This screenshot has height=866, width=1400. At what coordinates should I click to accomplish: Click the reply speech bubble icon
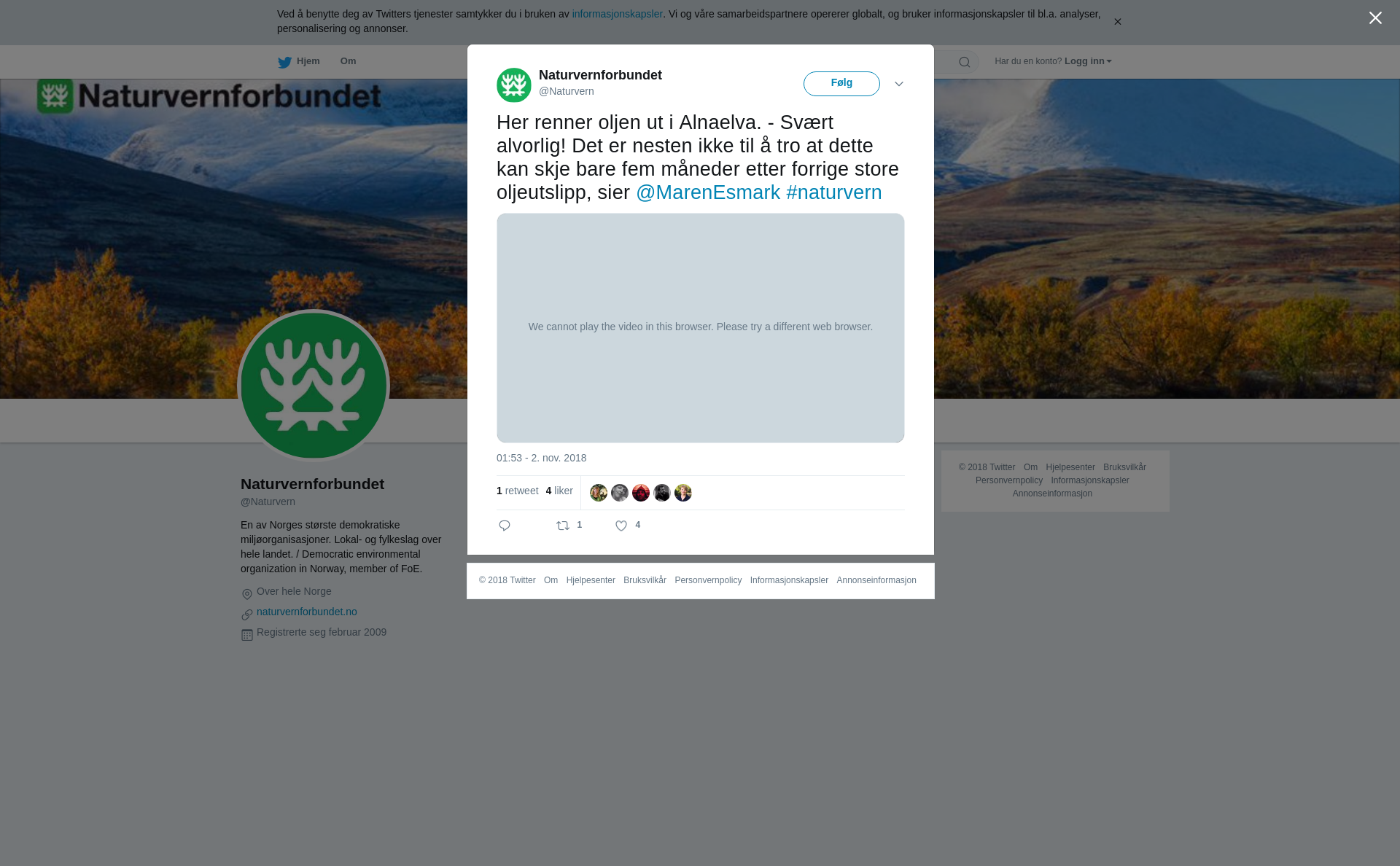pos(505,526)
